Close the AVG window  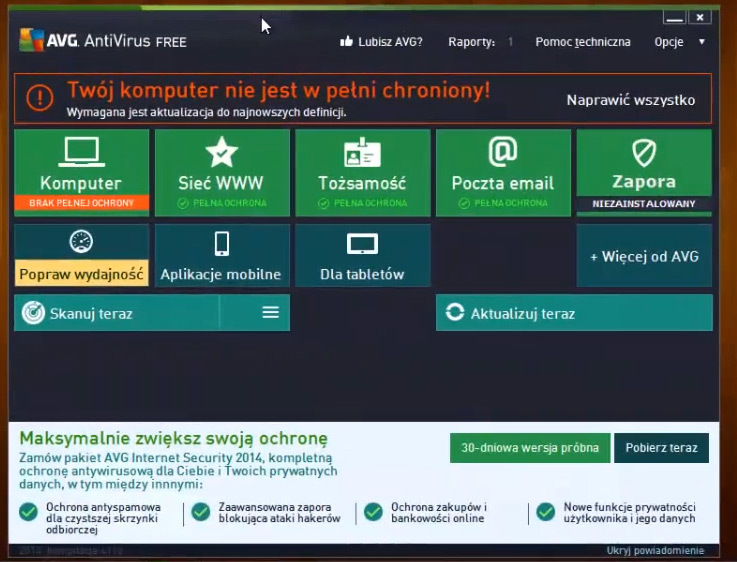click(x=700, y=17)
